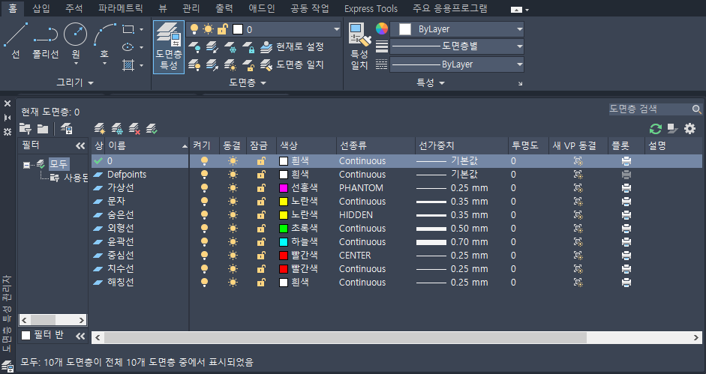Click the green color swatch of 외형선
706x374 pixels.
click(x=283, y=229)
